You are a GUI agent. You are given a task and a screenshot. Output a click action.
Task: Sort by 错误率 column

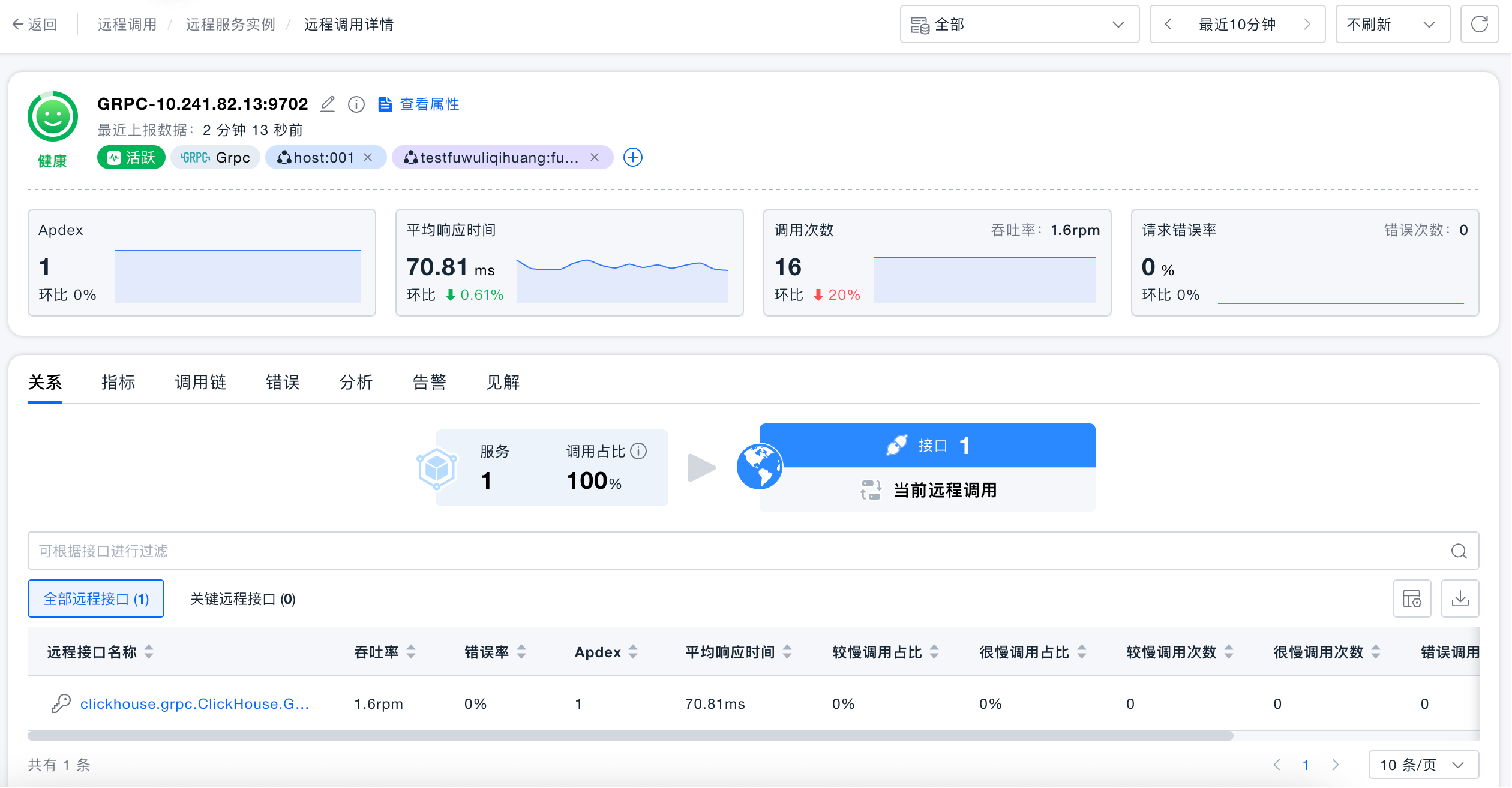[x=521, y=652]
